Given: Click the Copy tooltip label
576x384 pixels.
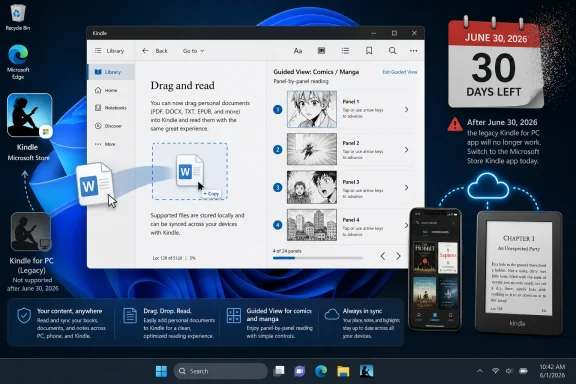Looking at the screenshot, I should tap(211, 194).
